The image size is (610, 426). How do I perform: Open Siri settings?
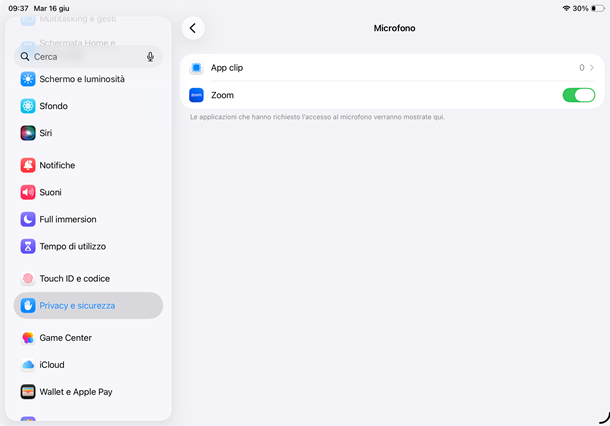click(88, 133)
